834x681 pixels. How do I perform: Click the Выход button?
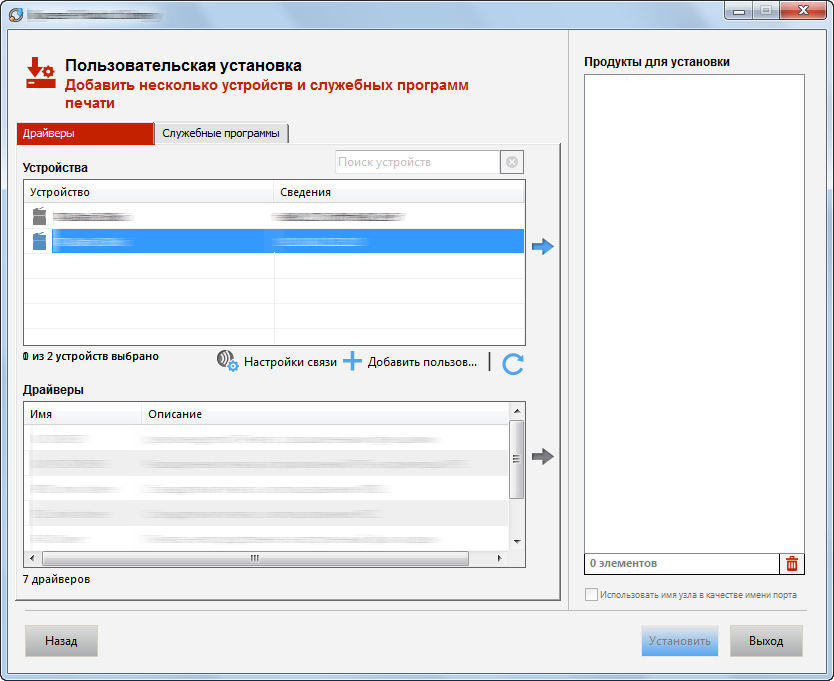click(x=766, y=641)
